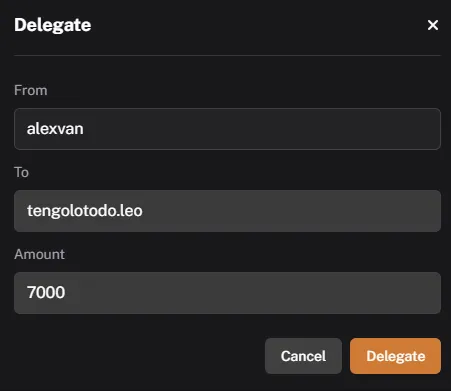This screenshot has height=391, width=451.
Task: Place cursor after alexvan in From field
Action: click(85, 129)
